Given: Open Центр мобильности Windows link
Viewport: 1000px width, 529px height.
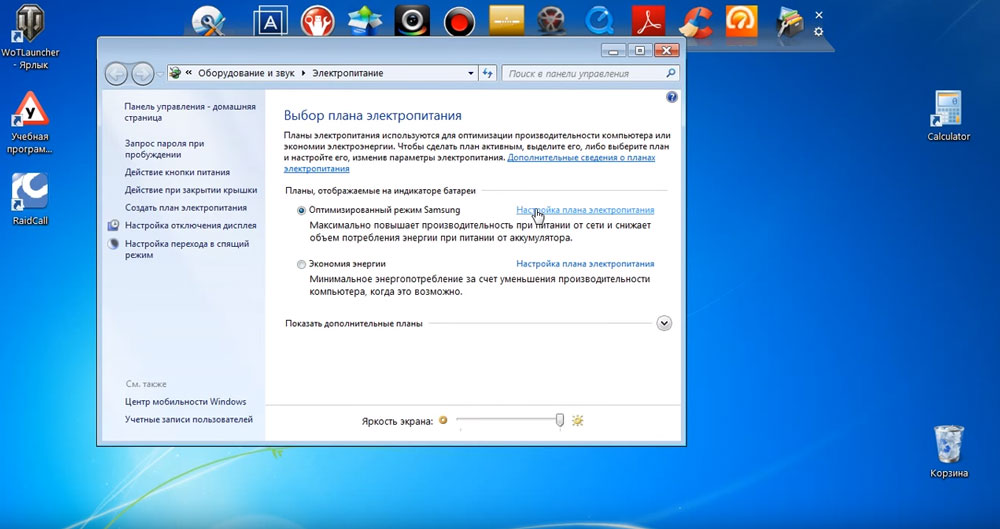Looking at the screenshot, I should (x=186, y=402).
